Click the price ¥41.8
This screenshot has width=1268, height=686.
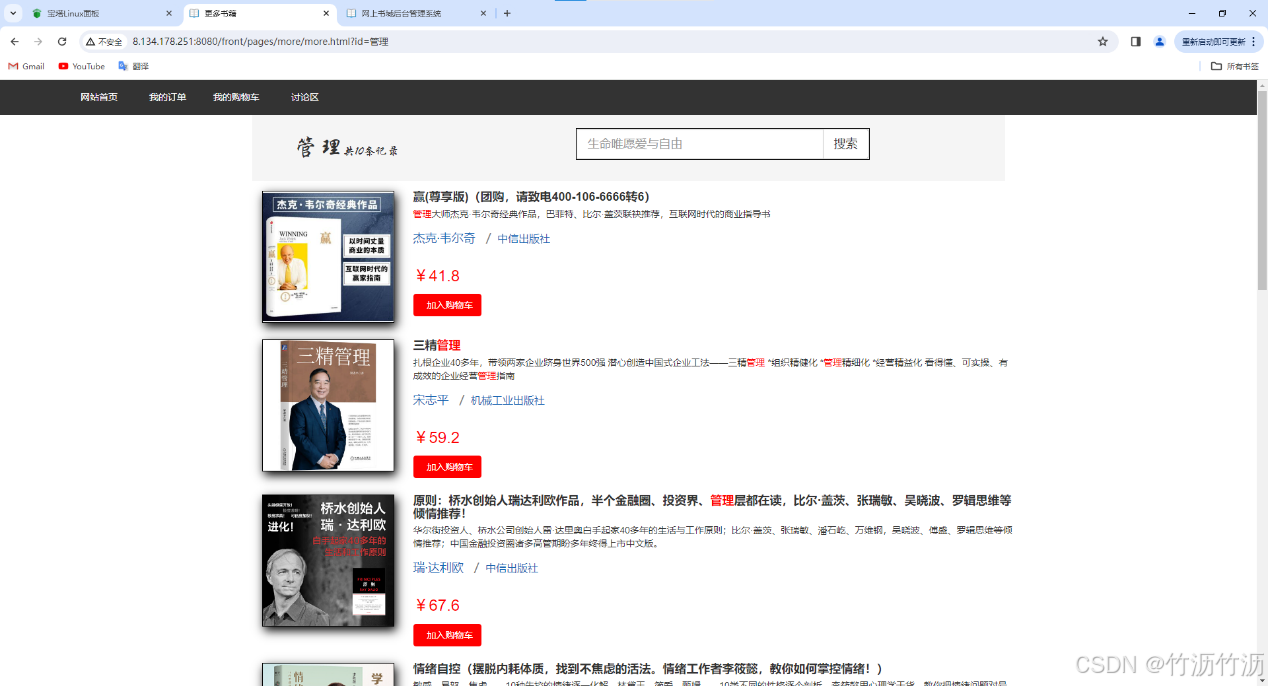click(437, 276)
